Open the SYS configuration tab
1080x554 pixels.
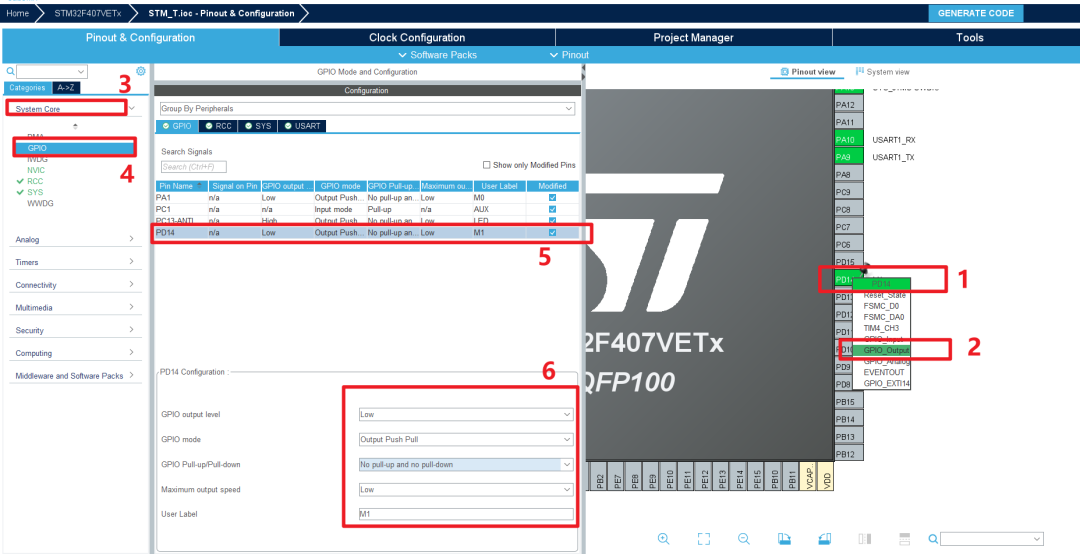(x=258, y=126)
